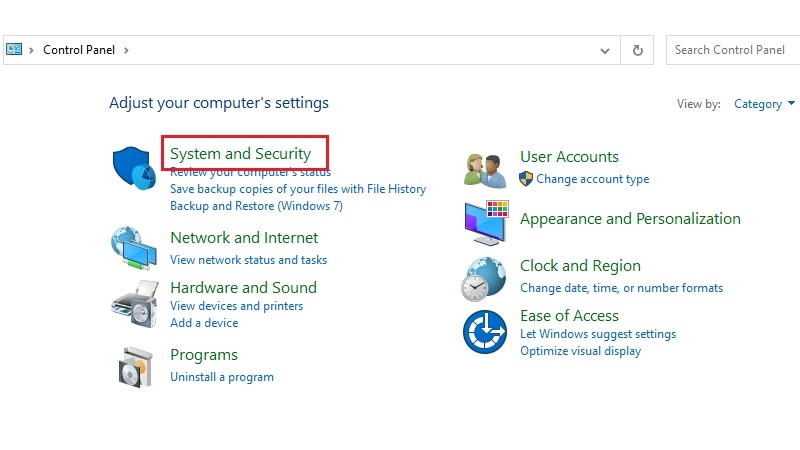The height and width of the screenshot is (450, 800).
Task: Click the Programs disc box icon
Action: click(x=133, y=366)
